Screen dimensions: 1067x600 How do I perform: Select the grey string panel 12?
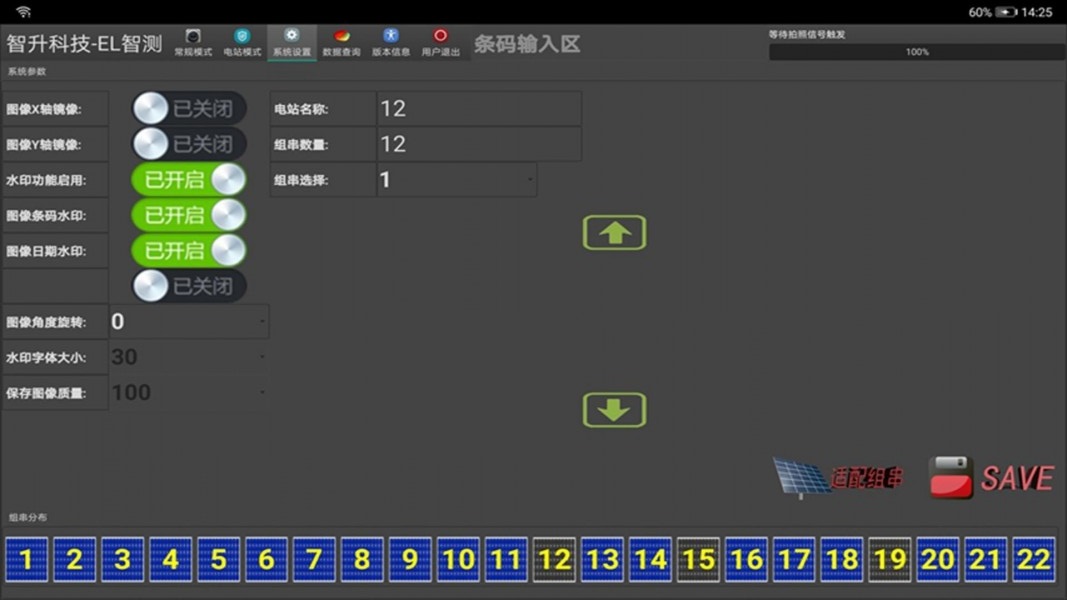(554, 559)
